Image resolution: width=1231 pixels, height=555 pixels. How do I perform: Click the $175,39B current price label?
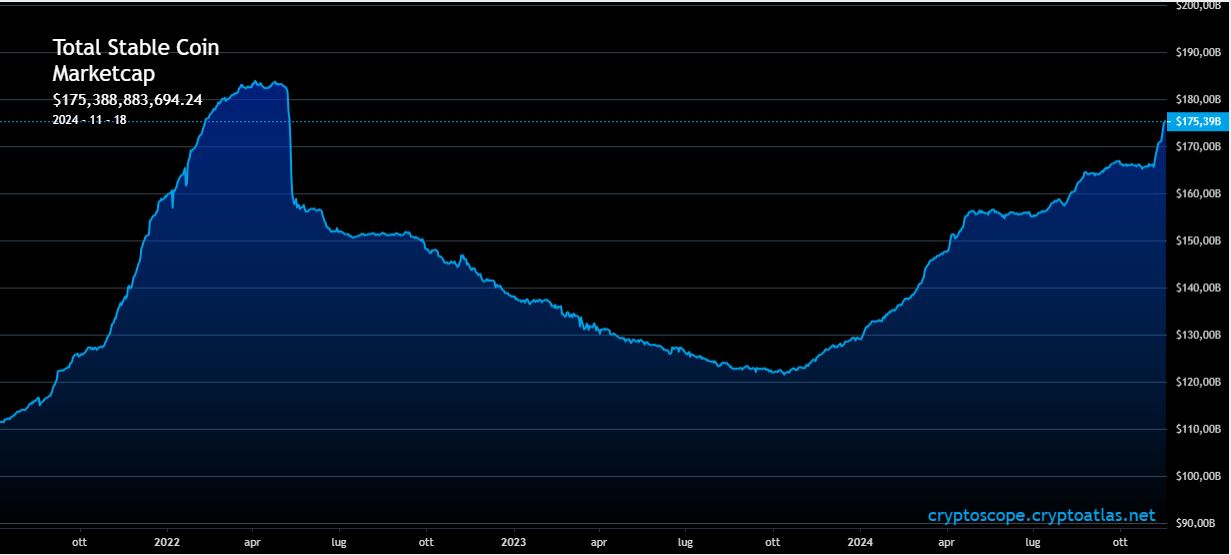pyautogui.click(x=1198, y=121)
